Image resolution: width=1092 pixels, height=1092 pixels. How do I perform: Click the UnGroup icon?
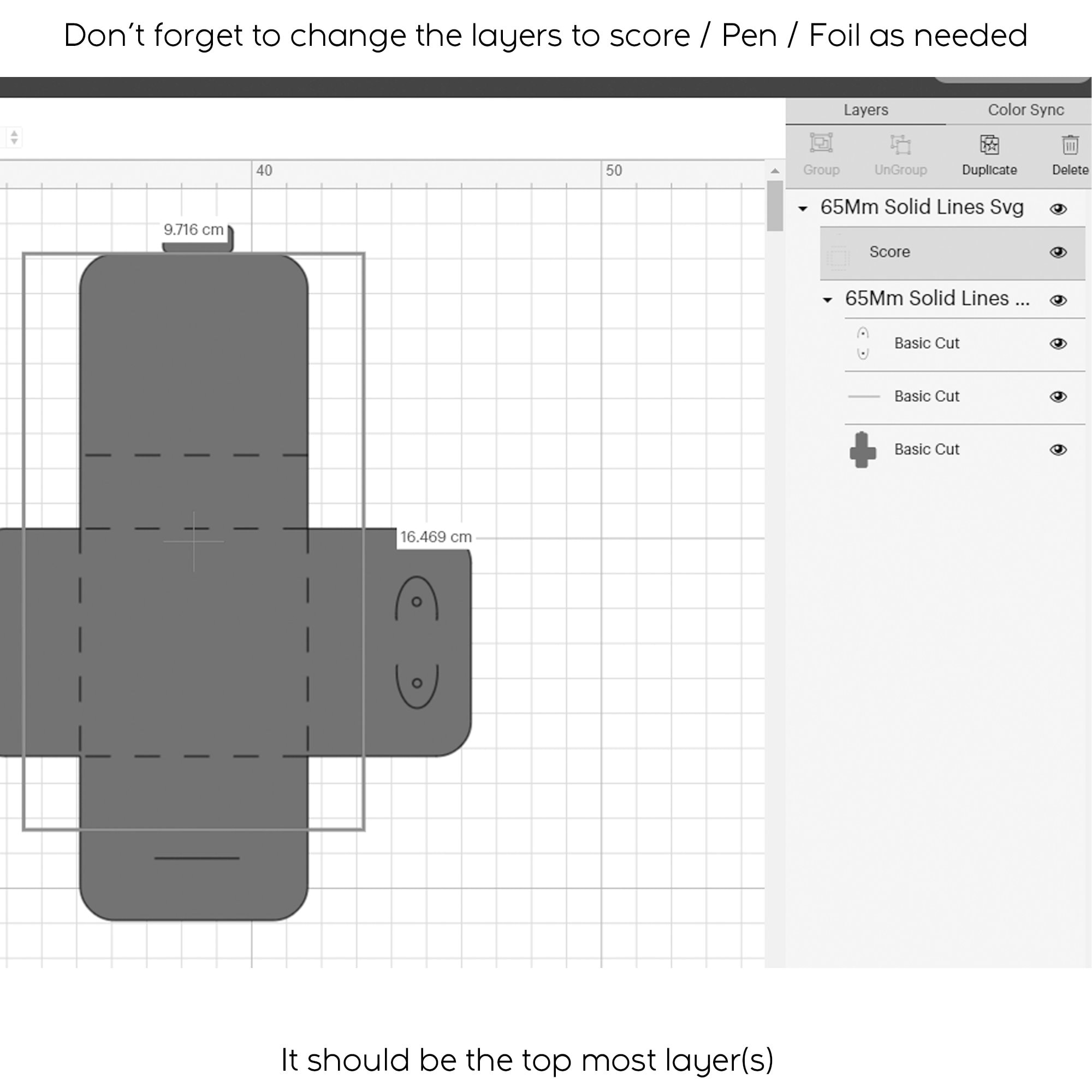900,145
